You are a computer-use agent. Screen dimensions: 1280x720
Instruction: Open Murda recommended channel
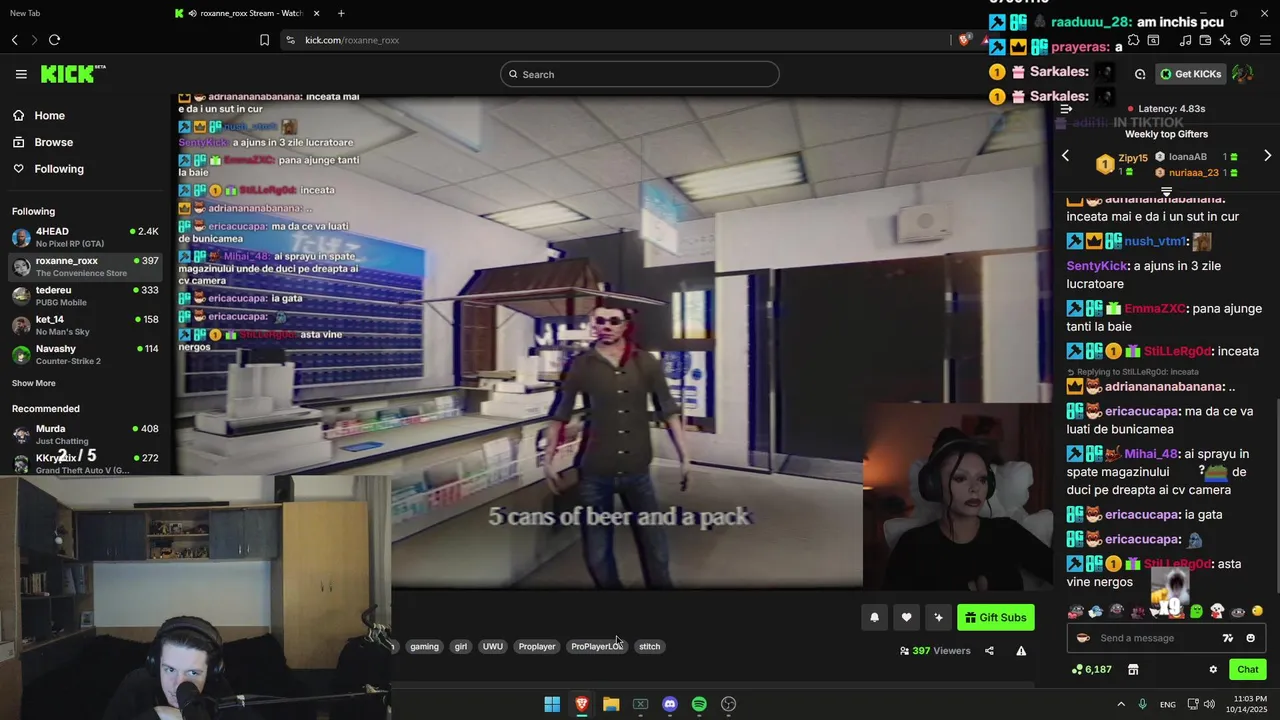[x=85, y=434]
